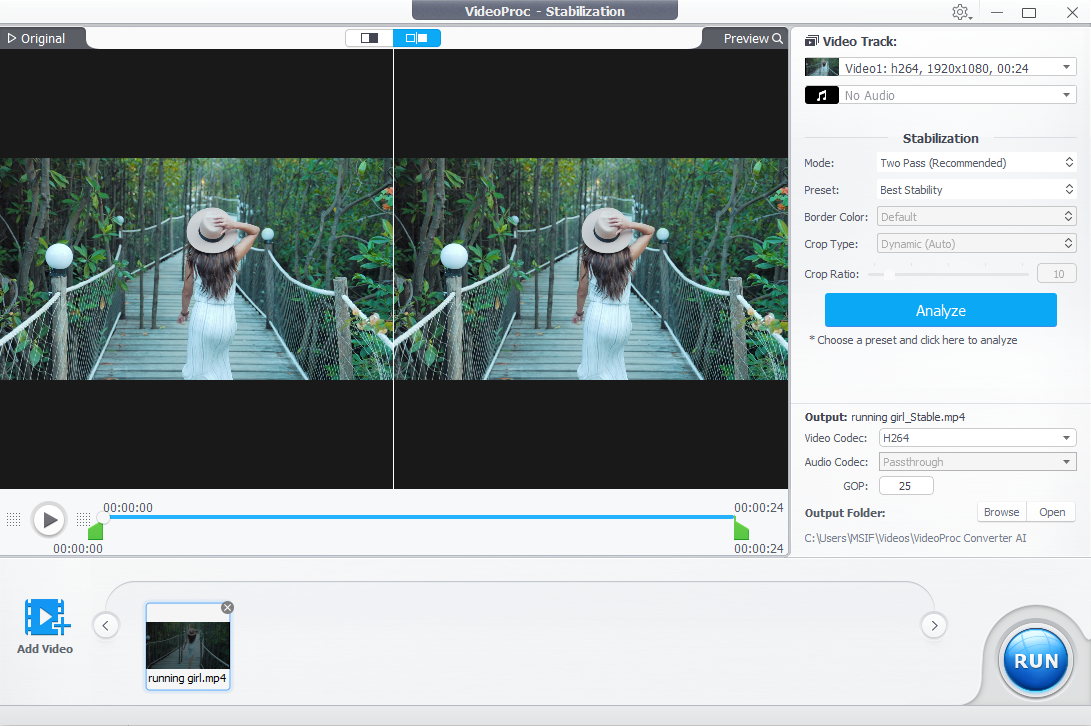Click the Add Video icon
The image size is (1091, 726).
point(45,620)
